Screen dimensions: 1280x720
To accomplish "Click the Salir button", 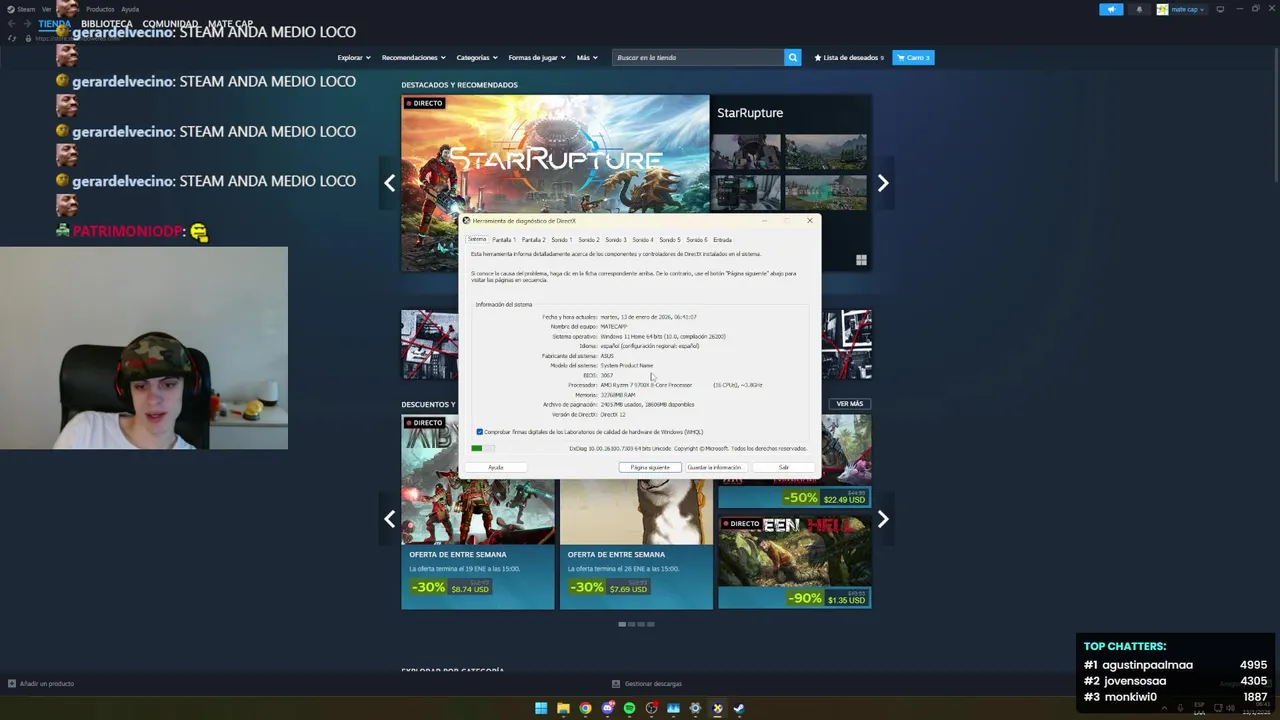I will [x=784, y=467].
